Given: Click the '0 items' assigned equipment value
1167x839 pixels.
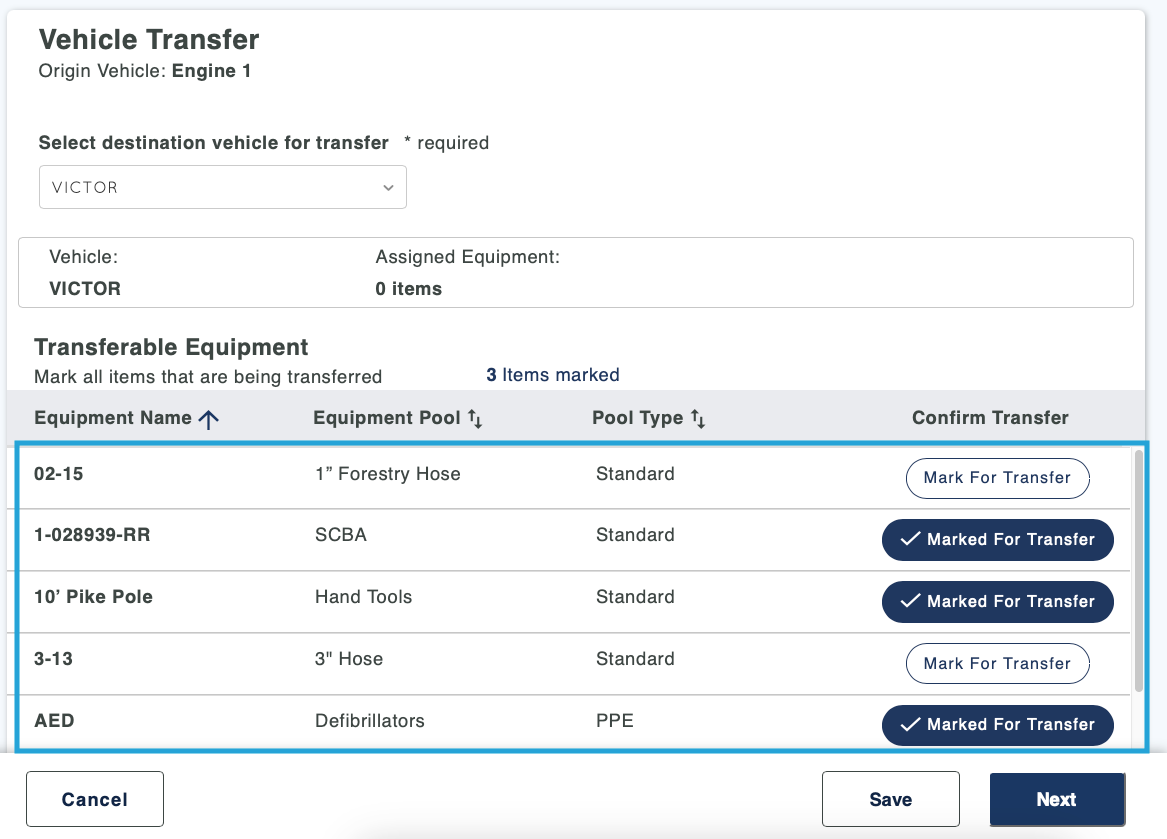Looking at the screenshot, I should (409, 289).
